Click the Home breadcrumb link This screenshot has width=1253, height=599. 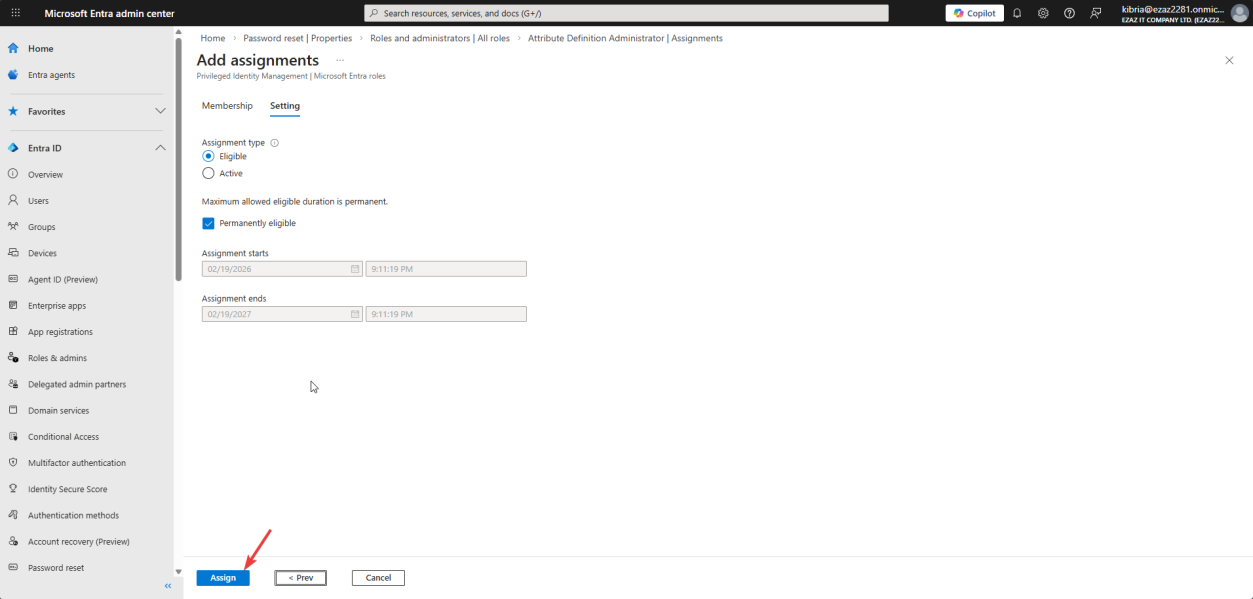click(212, 38)
